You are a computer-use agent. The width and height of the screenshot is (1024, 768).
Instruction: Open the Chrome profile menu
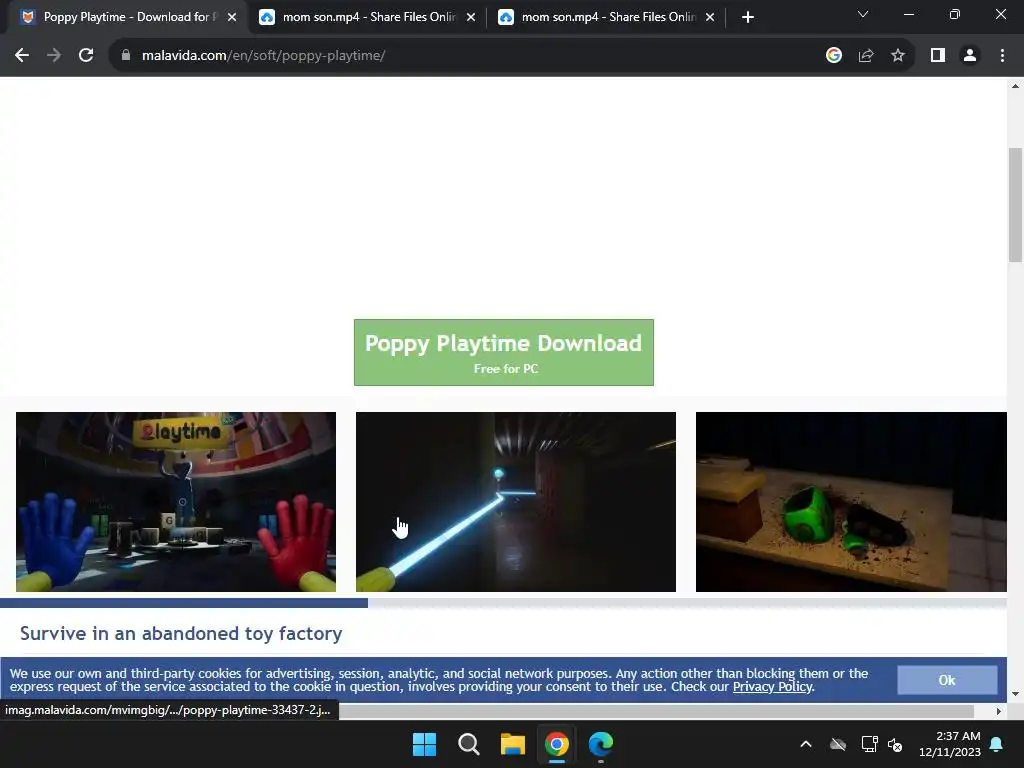click(970, 56)
